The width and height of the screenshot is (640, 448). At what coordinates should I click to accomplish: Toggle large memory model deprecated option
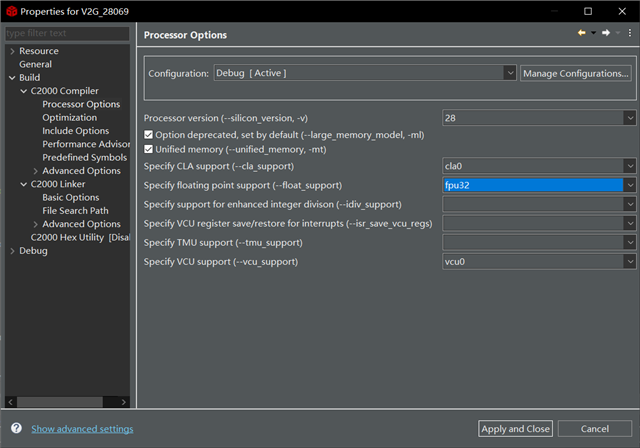149,135
